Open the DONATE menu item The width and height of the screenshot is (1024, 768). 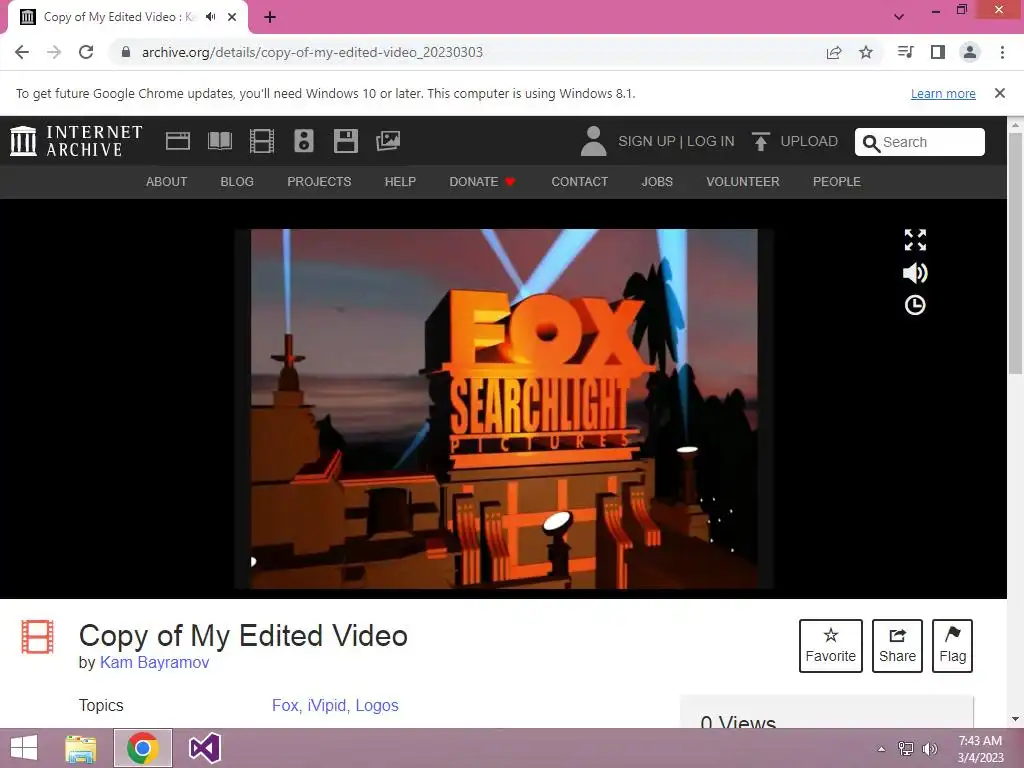click(482, 182)
